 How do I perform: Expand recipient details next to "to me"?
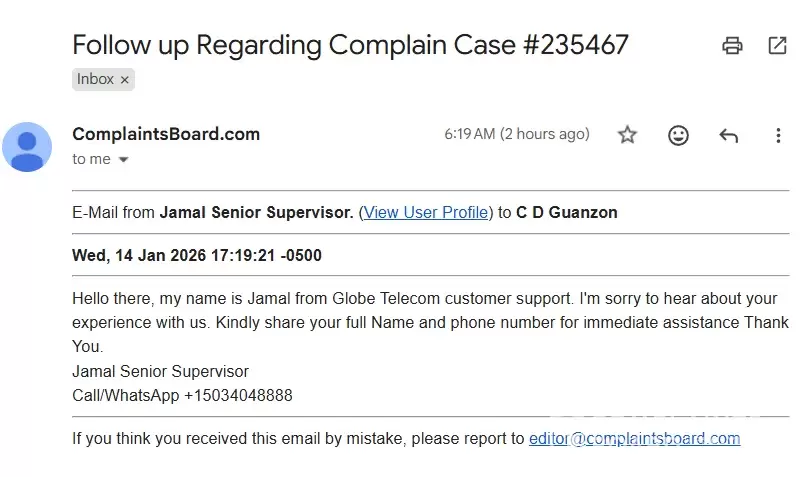[124, 160]
